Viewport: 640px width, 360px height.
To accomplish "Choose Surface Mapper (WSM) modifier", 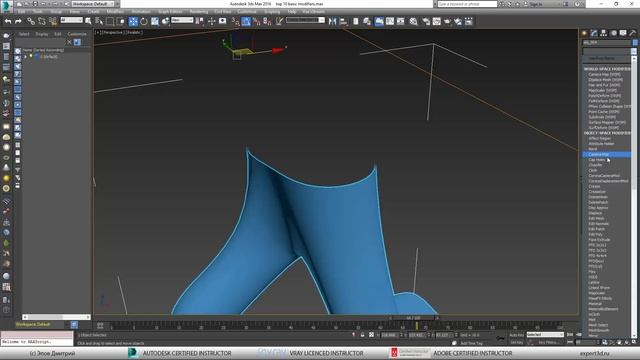I will pyautogui.click(x=607, y=122).
